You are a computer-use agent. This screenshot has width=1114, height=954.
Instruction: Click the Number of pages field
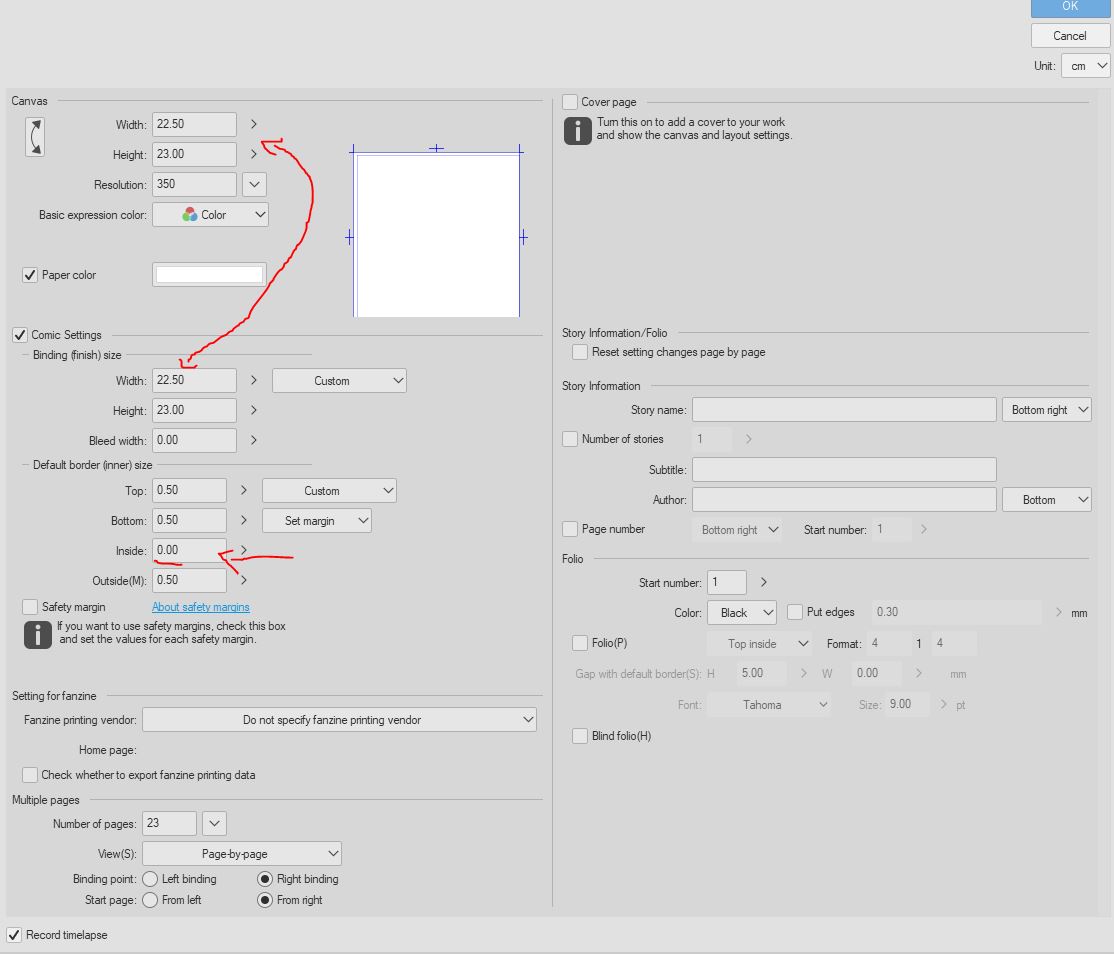click(169, 823)
